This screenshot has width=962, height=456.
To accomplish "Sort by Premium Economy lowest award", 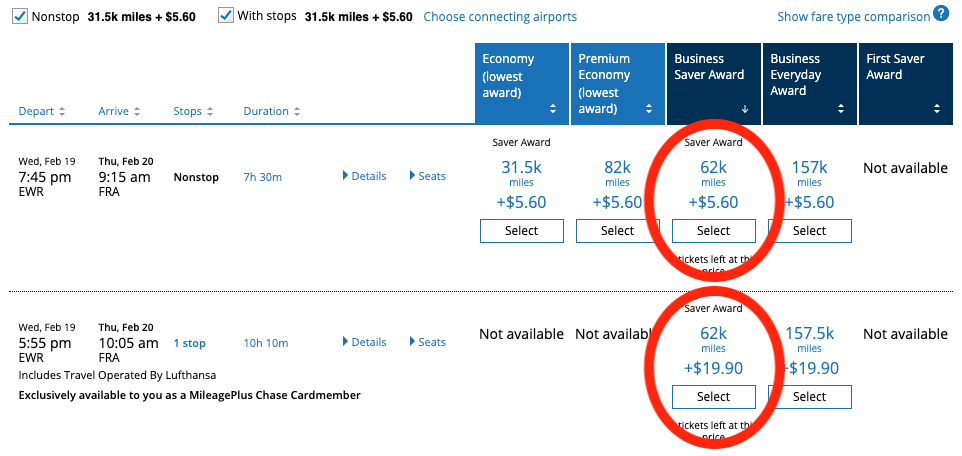I will 618,84.
